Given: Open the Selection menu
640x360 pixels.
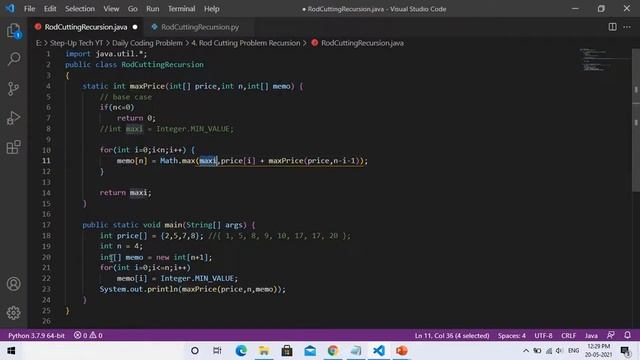Looking at the screenshot, I should 80,9.
